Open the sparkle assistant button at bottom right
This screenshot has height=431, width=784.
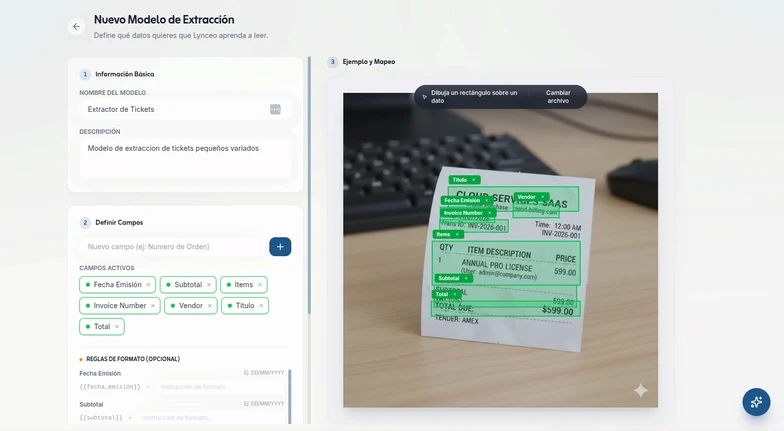(756, 402)
